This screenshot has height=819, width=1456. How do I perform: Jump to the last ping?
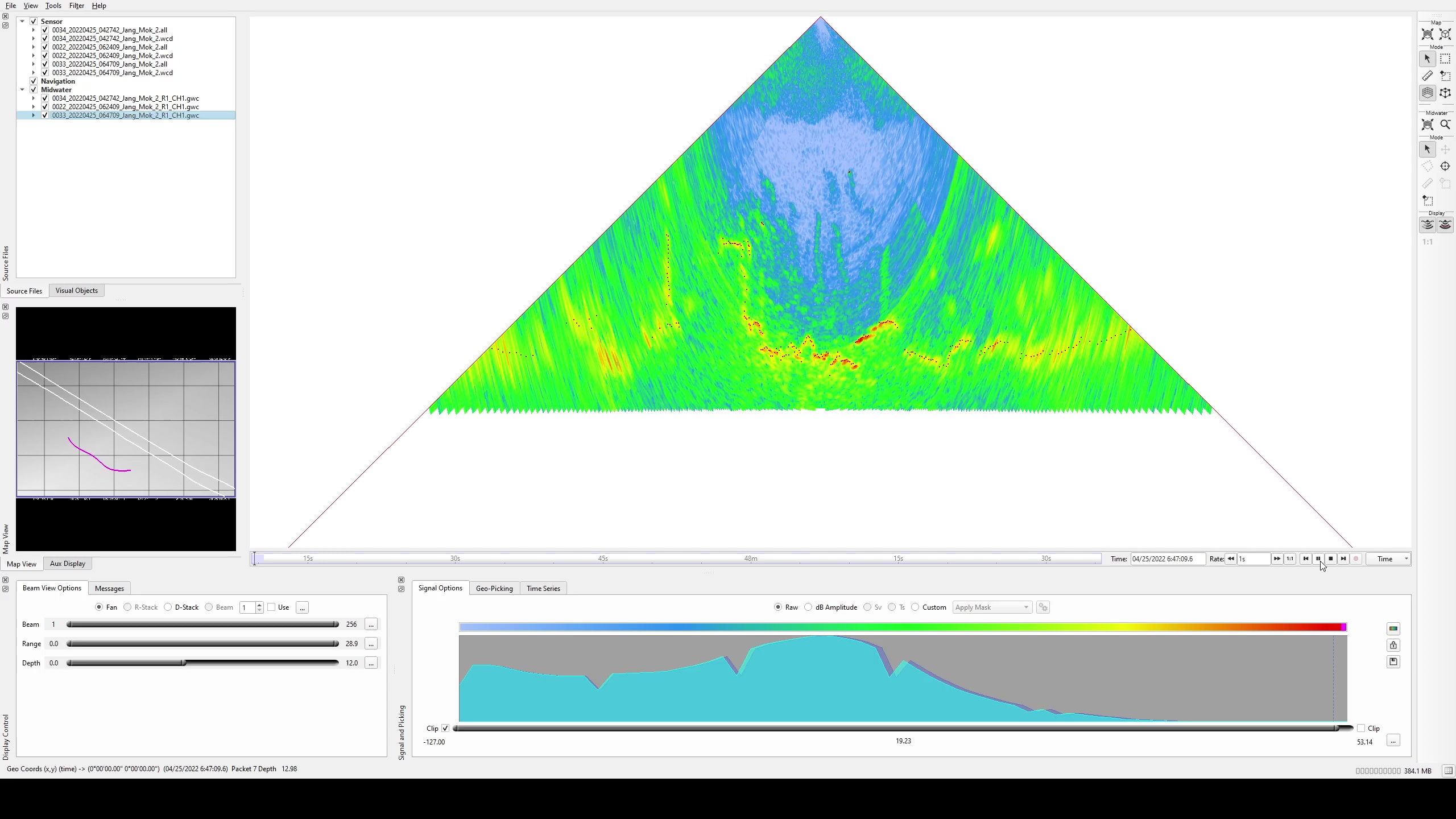[1343, 559]
